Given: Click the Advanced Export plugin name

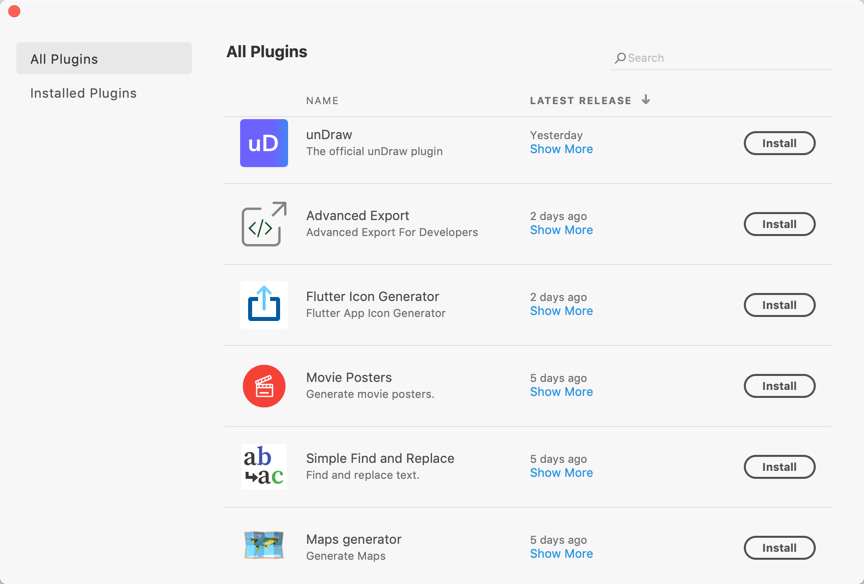Looking at the screenshot, I should [358, 216].
